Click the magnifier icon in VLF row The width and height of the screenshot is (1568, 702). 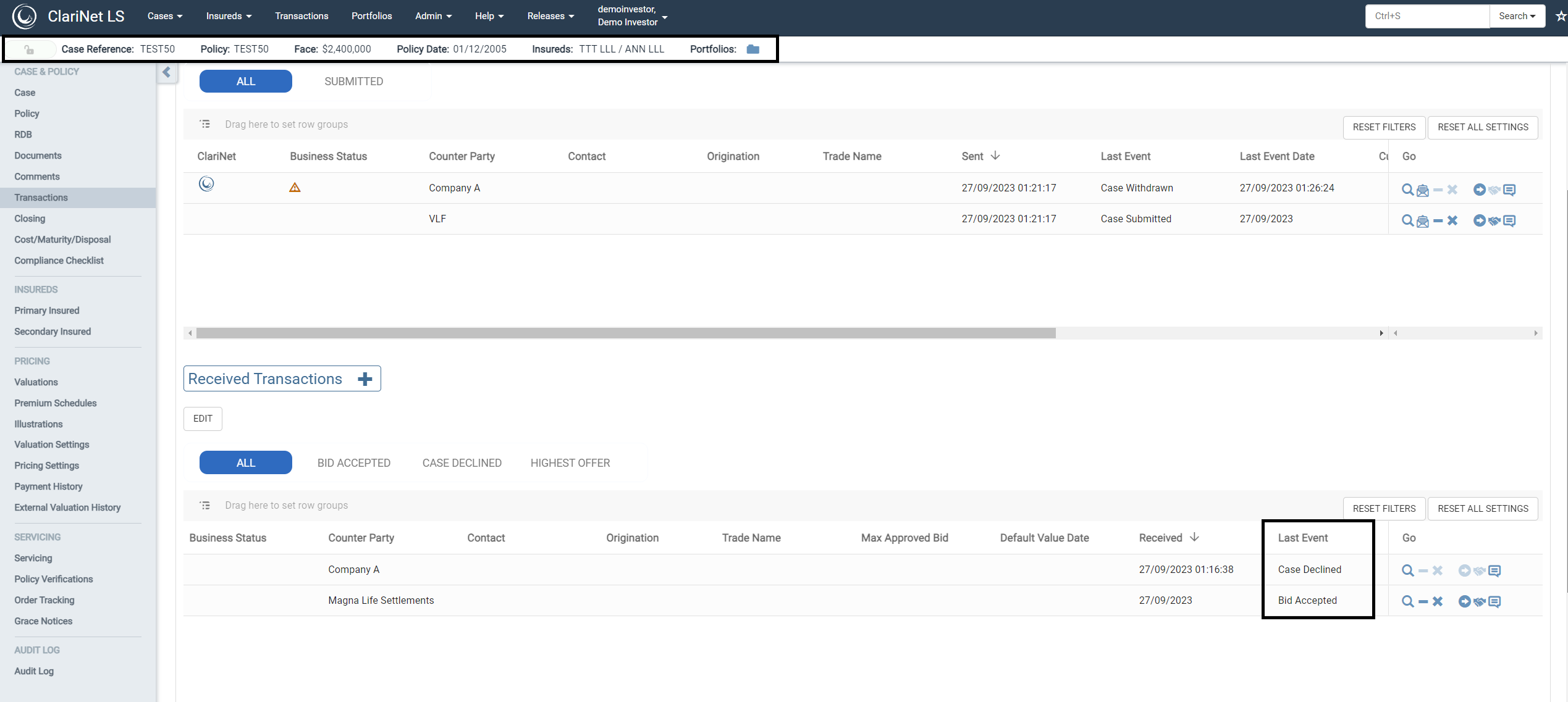tap(1407, 220)
